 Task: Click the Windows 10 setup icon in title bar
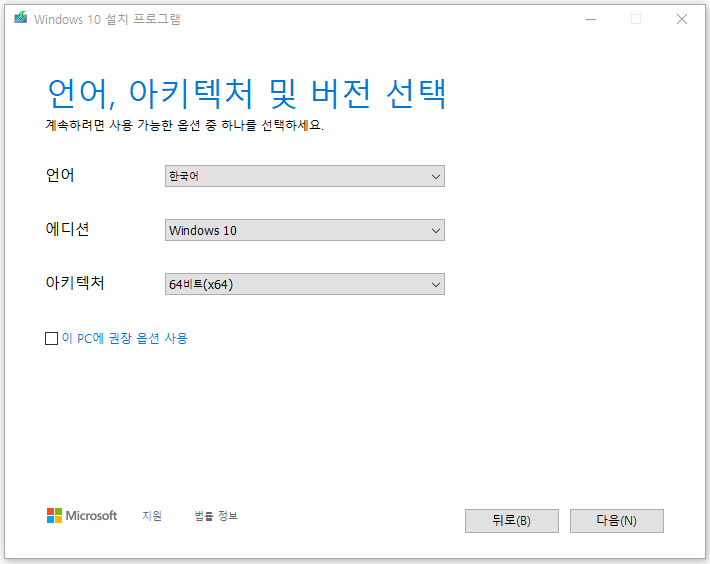coord(20,18)
